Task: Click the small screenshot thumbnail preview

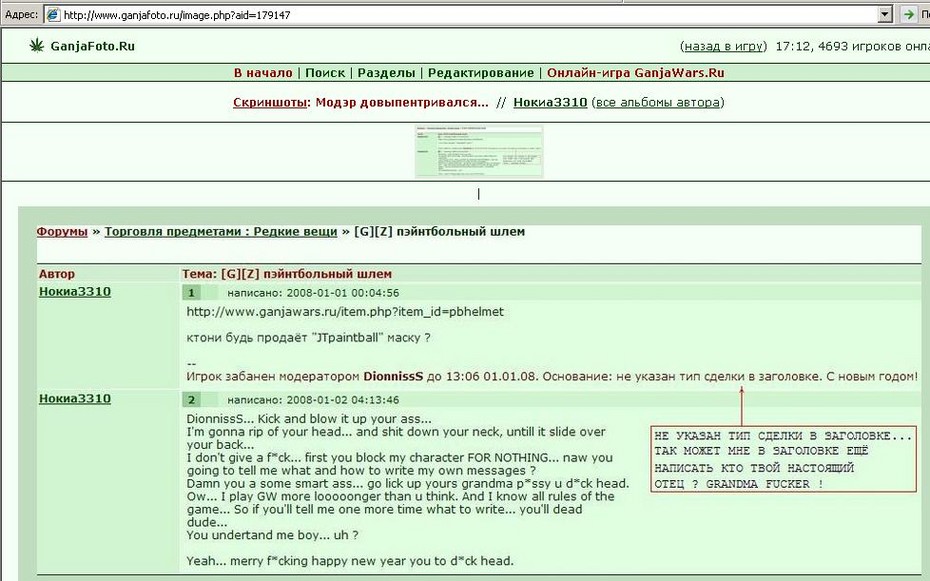Action: (x=479, y=151)
